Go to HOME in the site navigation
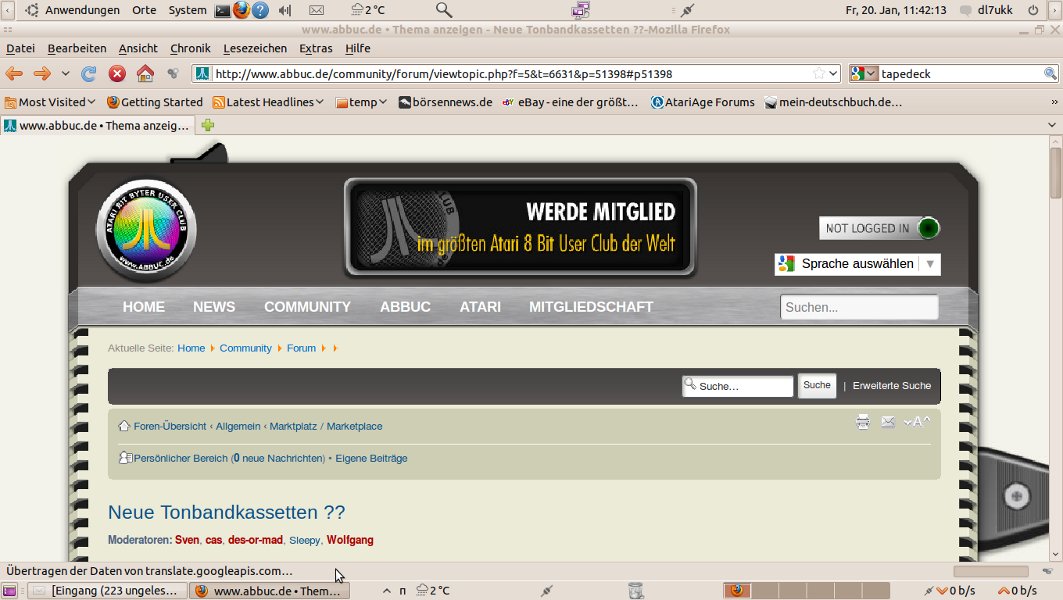The height and width of the screenshot is (600, 1063). [x=144, y=307]
